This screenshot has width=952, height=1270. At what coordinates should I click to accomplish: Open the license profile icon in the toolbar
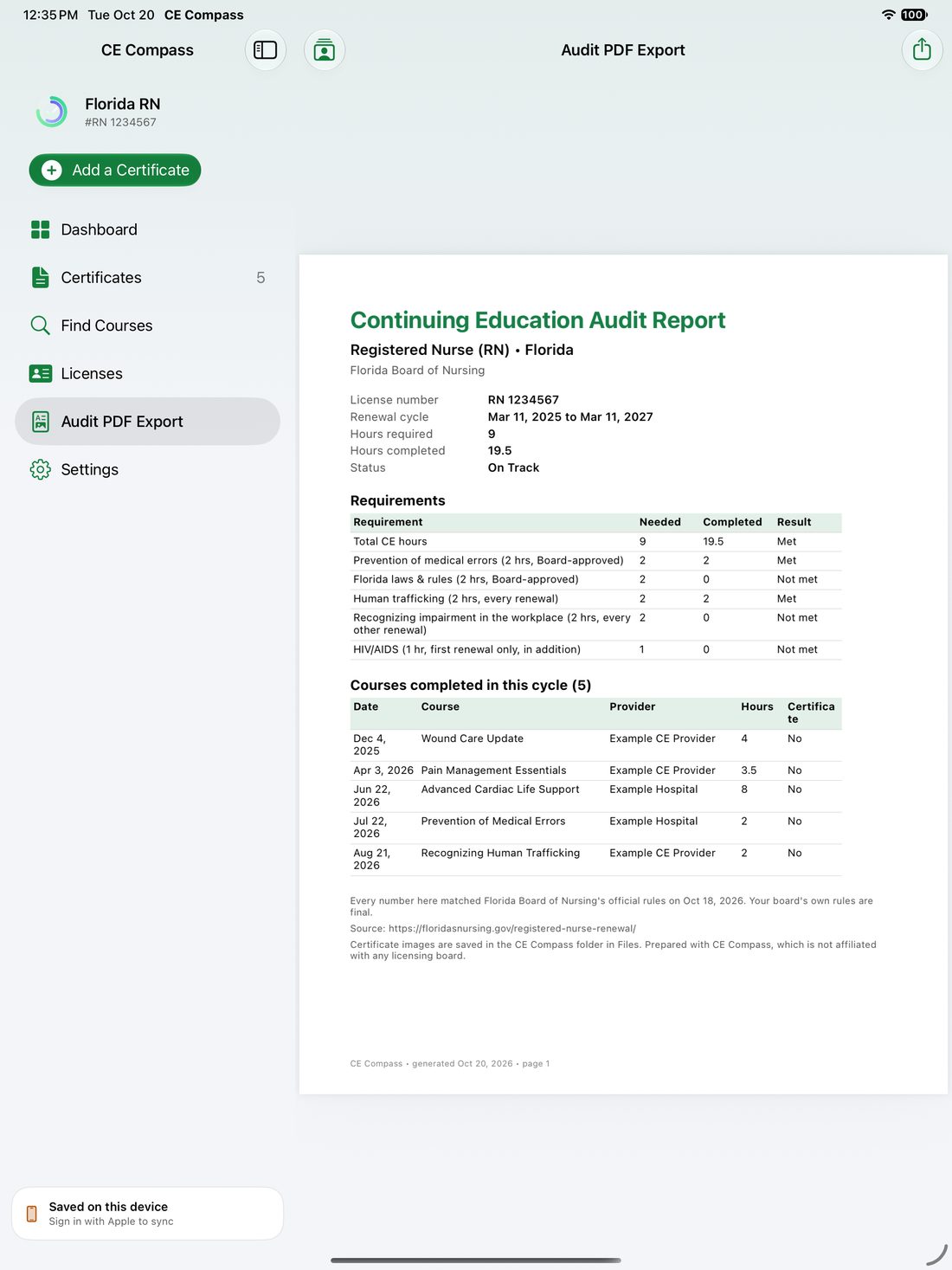tap(325, 50)
